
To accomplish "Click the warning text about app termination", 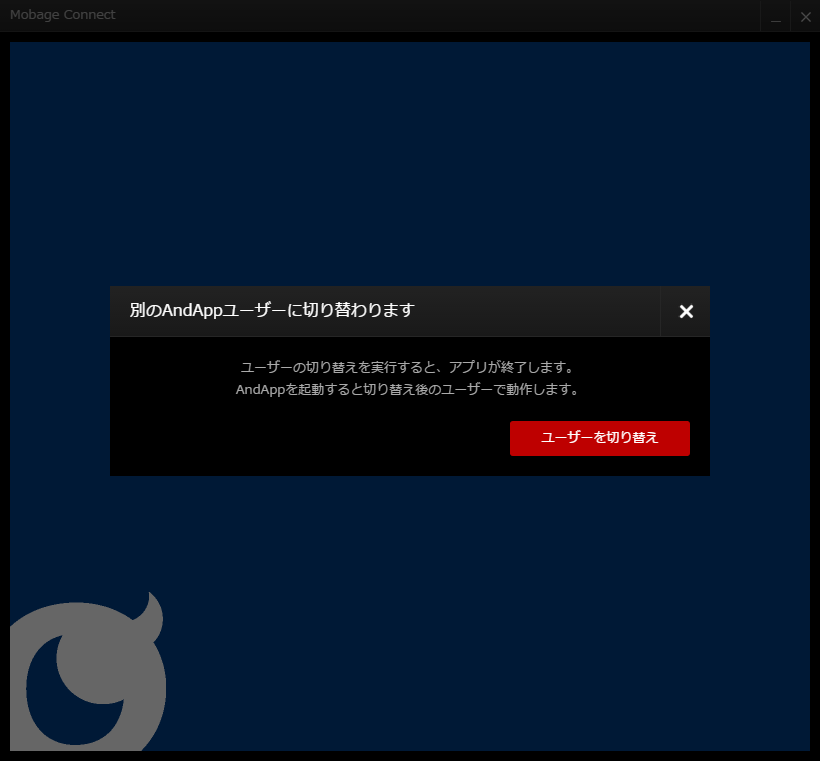I will click(x=409, y=367).
